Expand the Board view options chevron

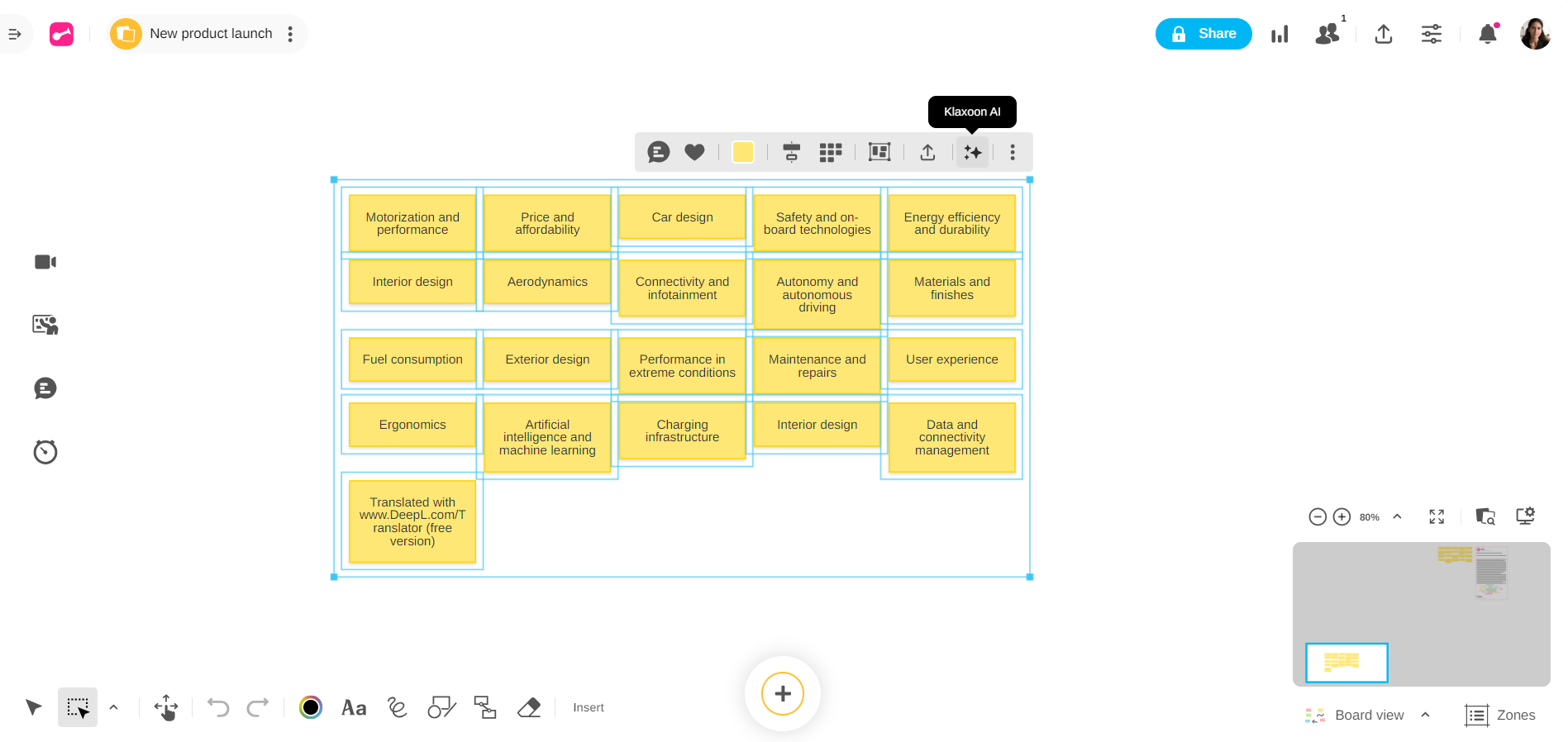coord(1425,715)
